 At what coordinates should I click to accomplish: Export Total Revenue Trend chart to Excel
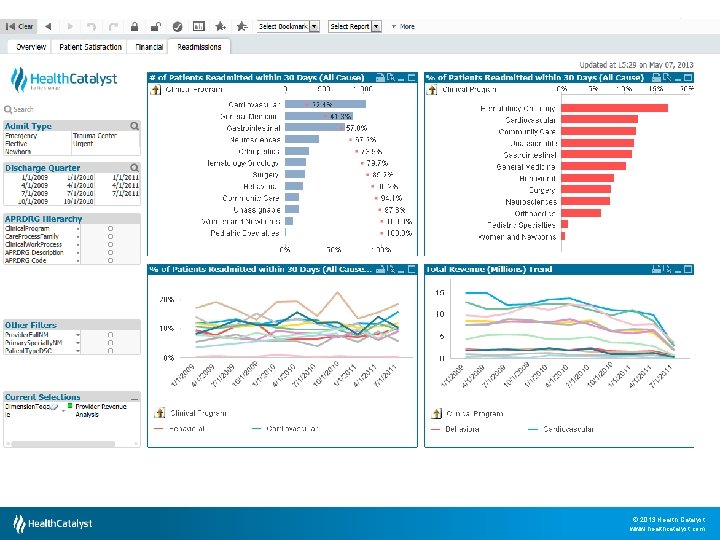click(x=667, y=269)
